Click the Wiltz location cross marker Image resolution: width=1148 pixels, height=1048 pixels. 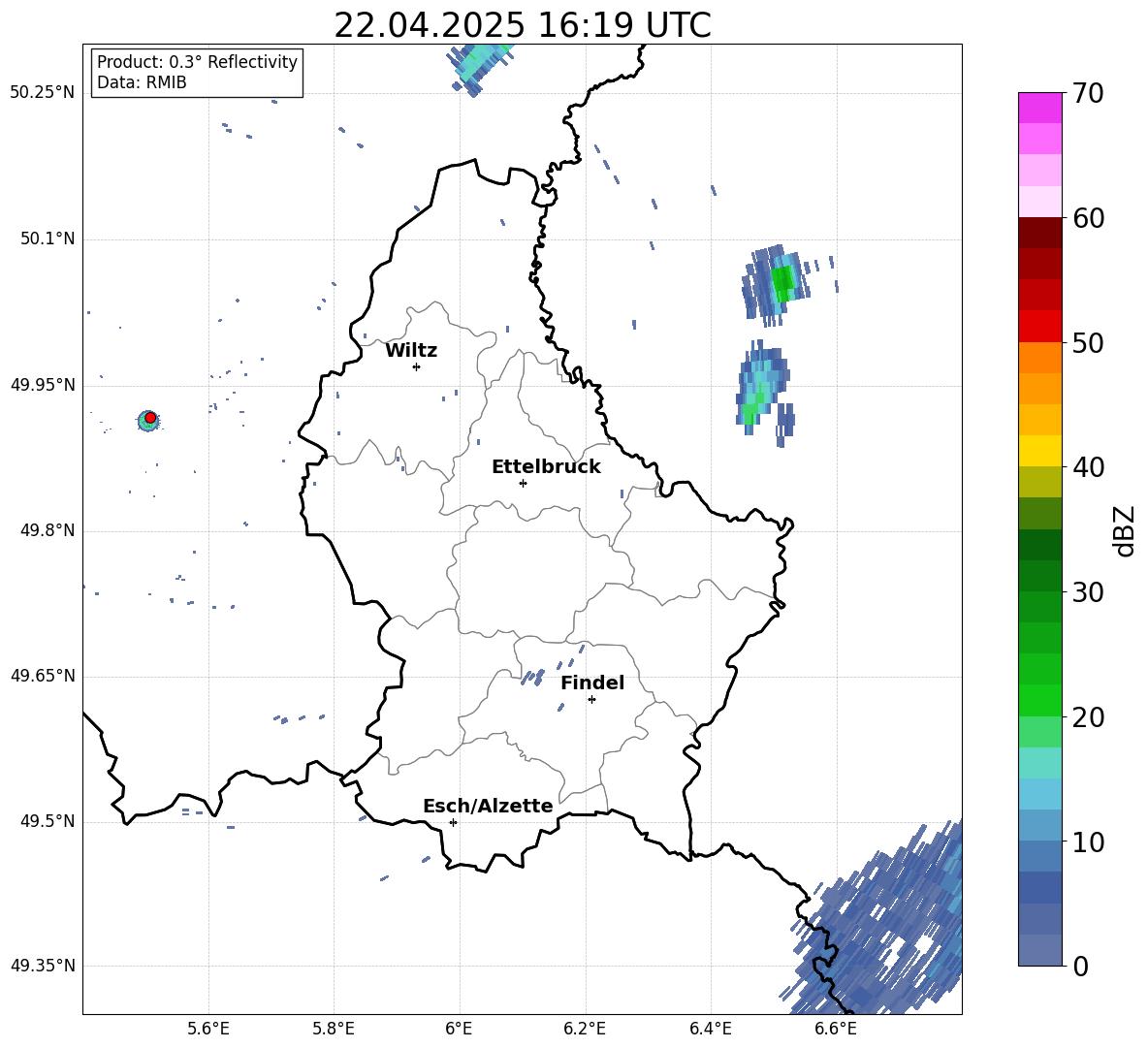416,366
